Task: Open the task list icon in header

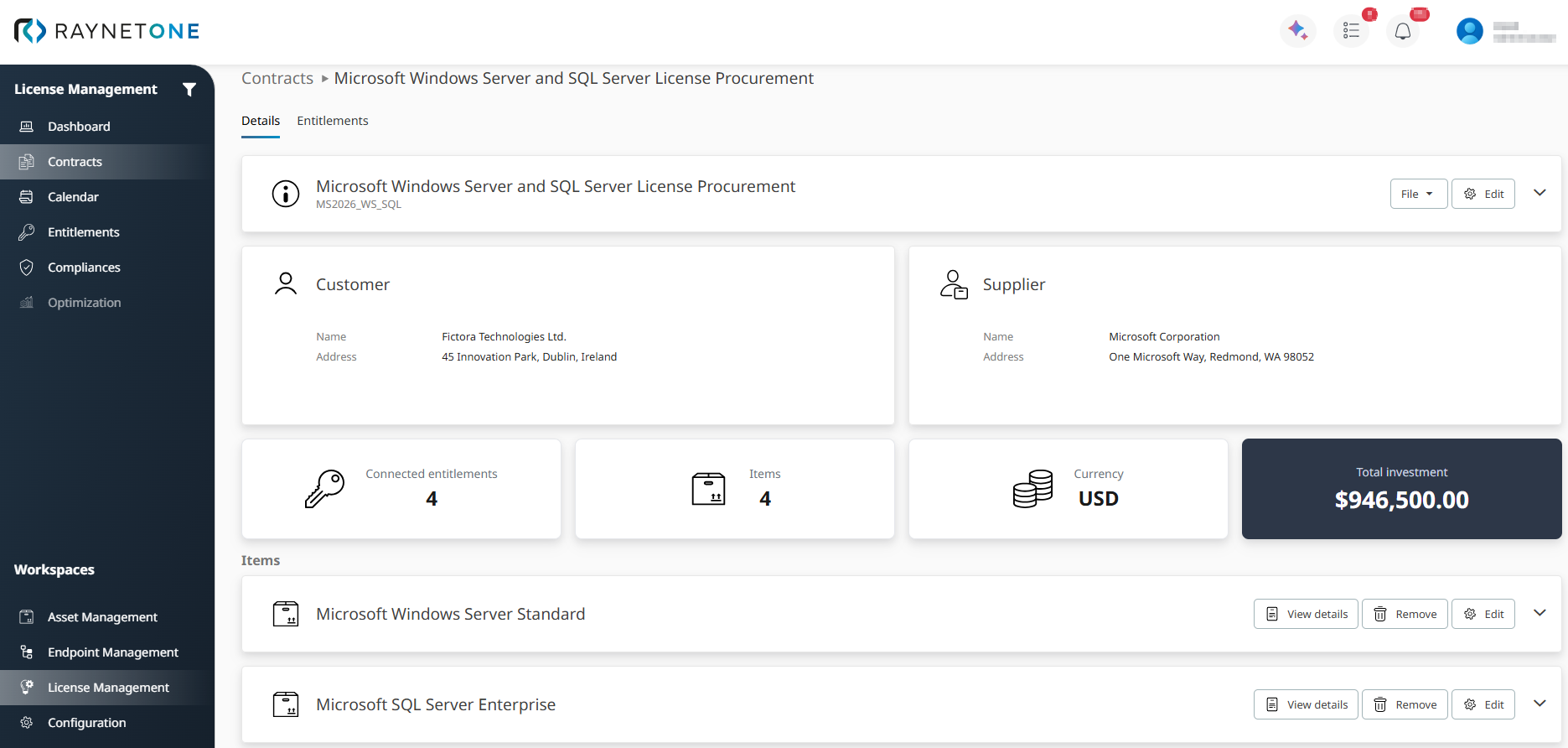Action: 1351,31
